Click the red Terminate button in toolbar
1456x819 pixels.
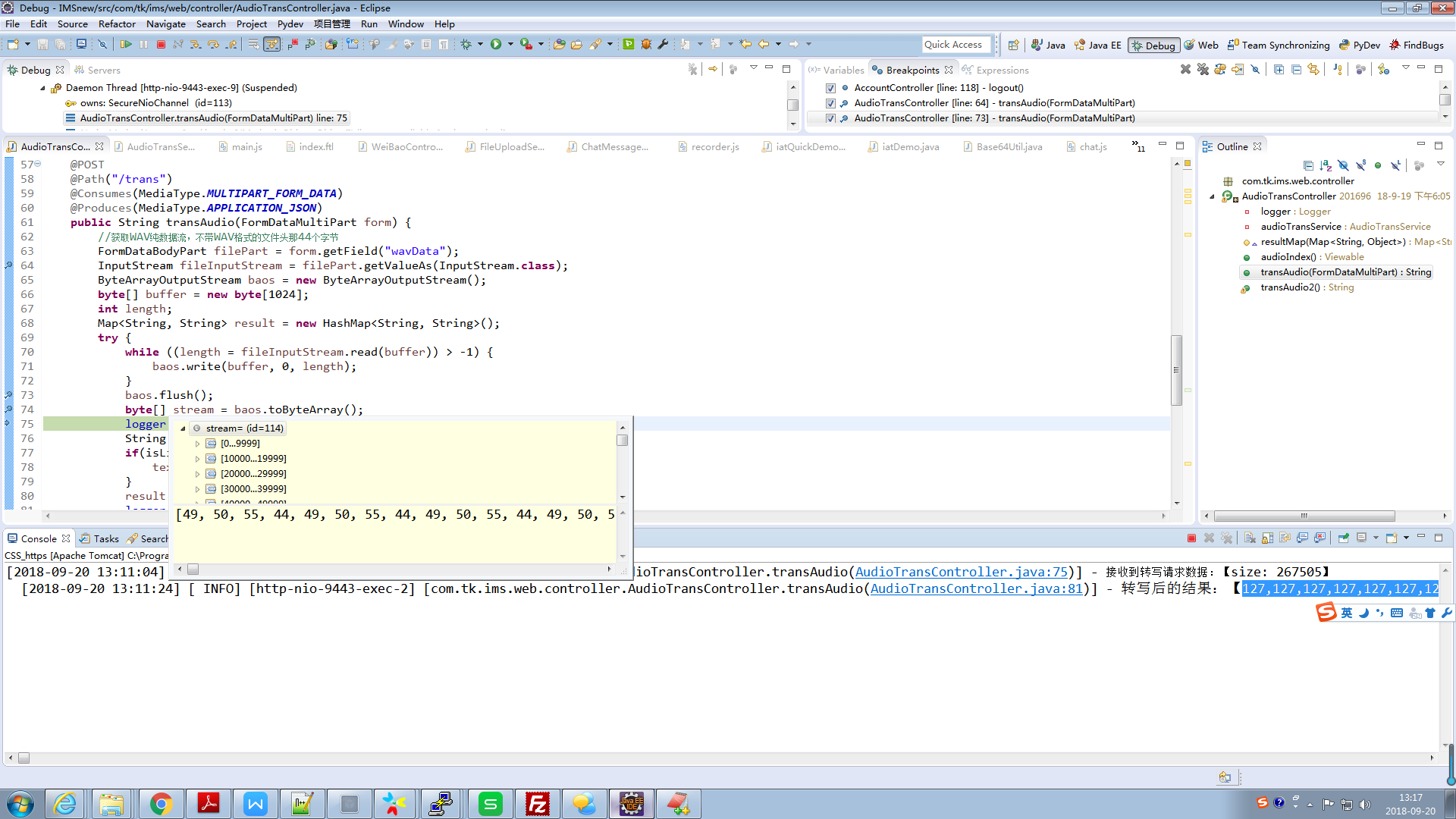pos(161,45)
